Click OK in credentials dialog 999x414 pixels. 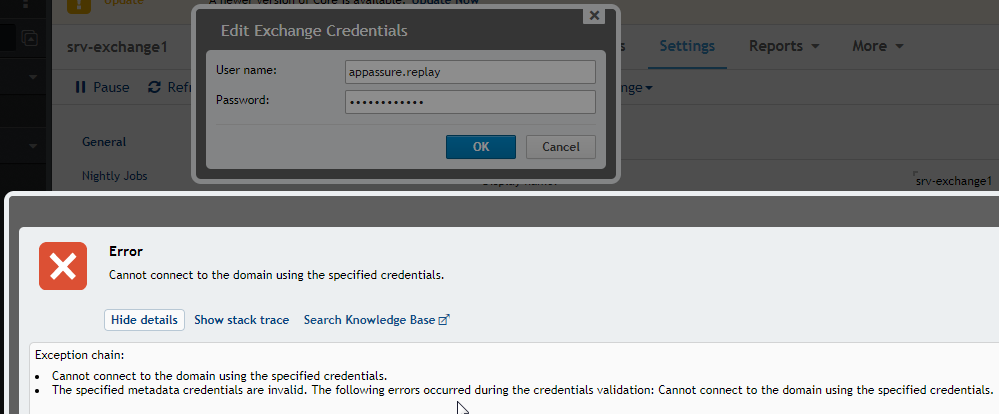(481, 146)
